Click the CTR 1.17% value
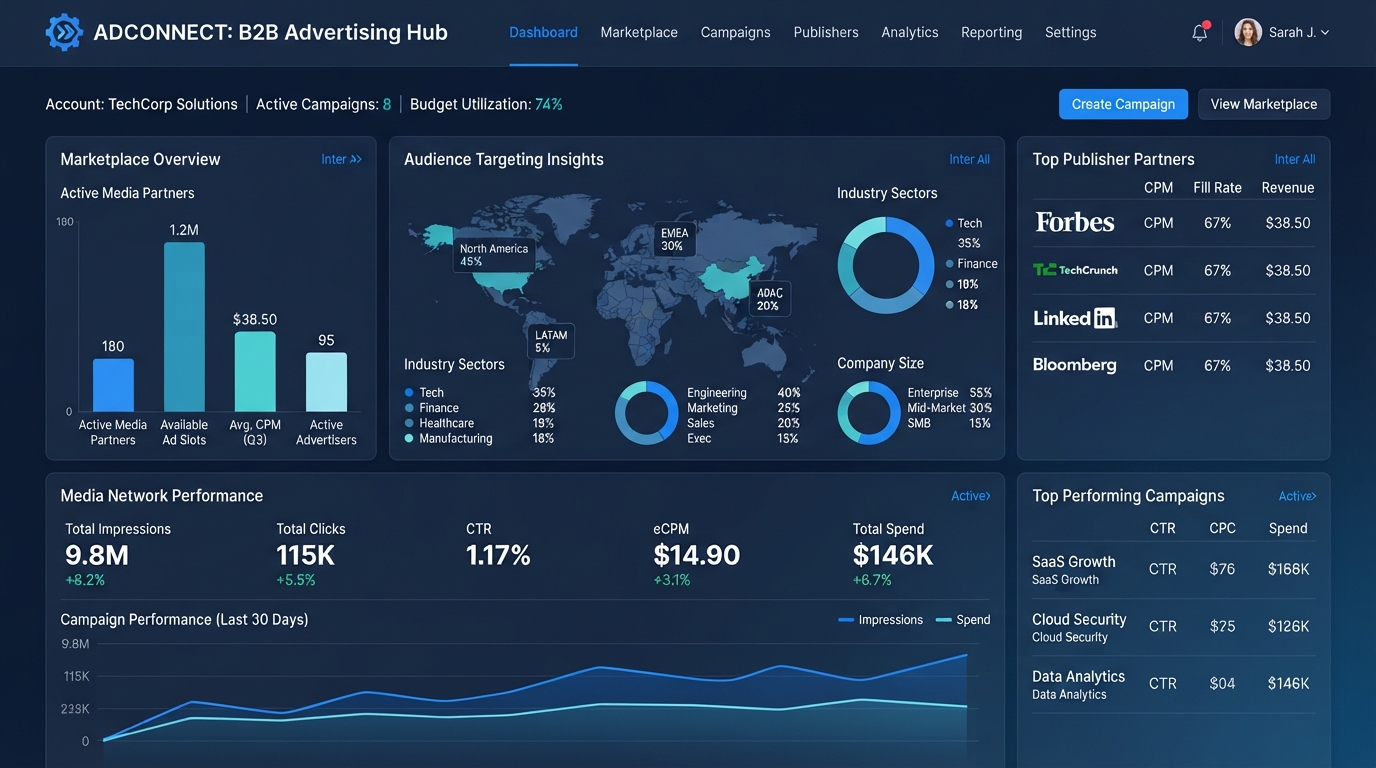 coord(498,555)
